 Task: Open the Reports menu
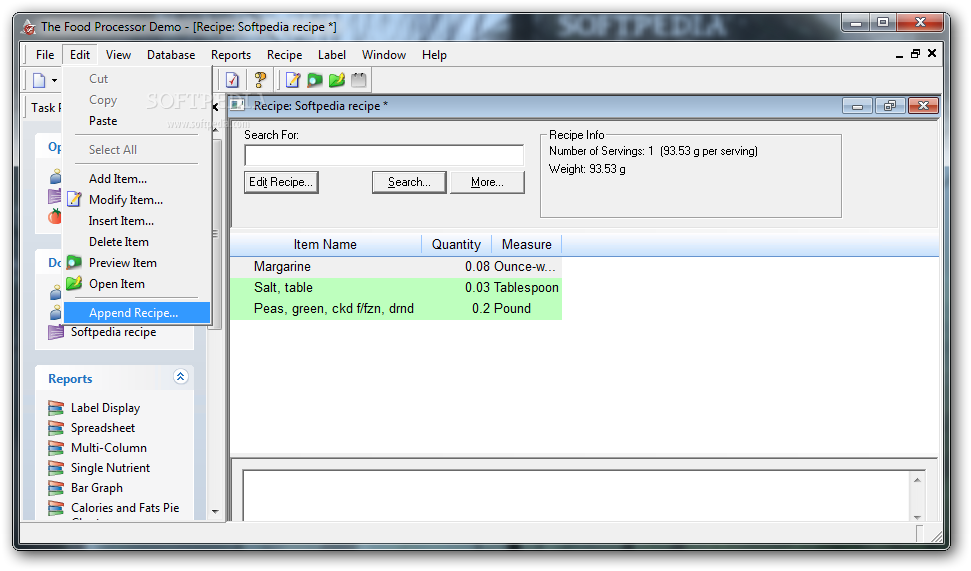(231, 54)
